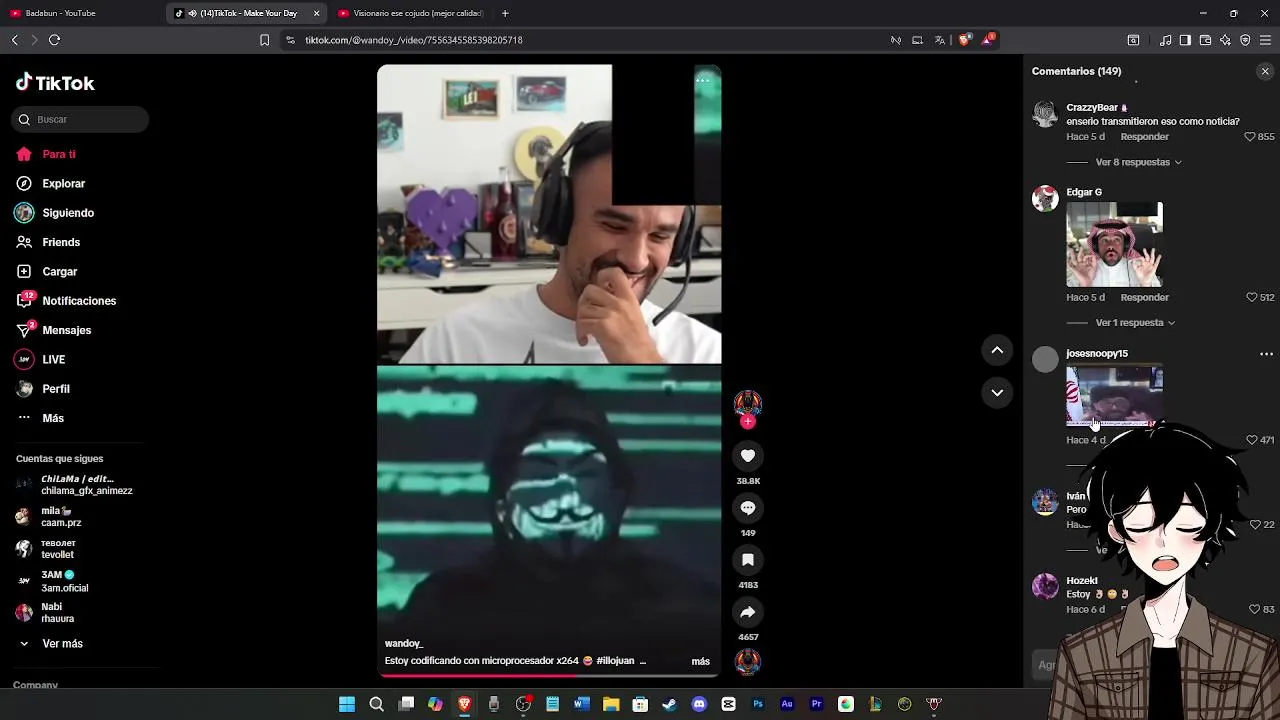The width and height of the screenshot is (1280, 720).
Task: Toggle the browser sidebar panel
Action: pos(1185,40)
